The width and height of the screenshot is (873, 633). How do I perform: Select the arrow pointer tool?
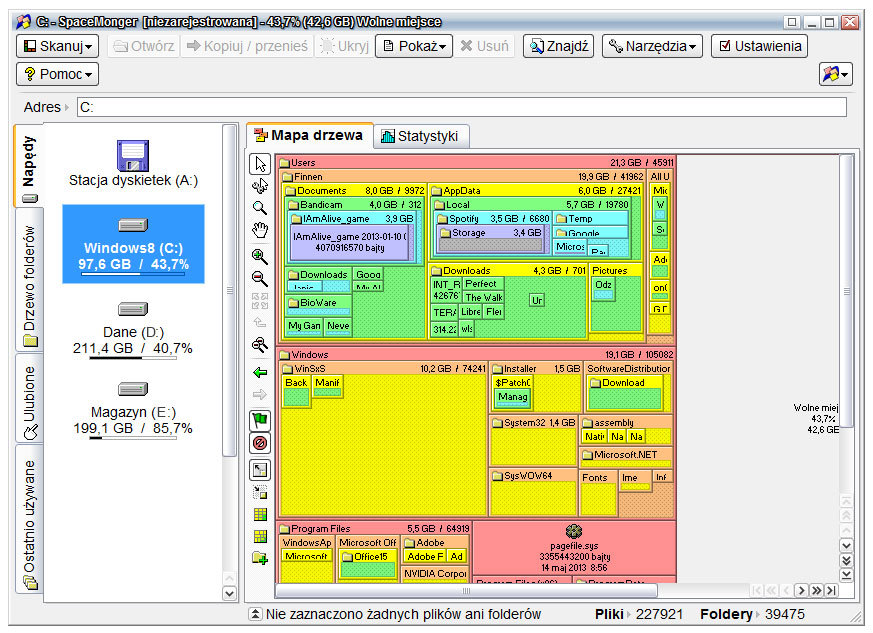click(x=260, y=164)
